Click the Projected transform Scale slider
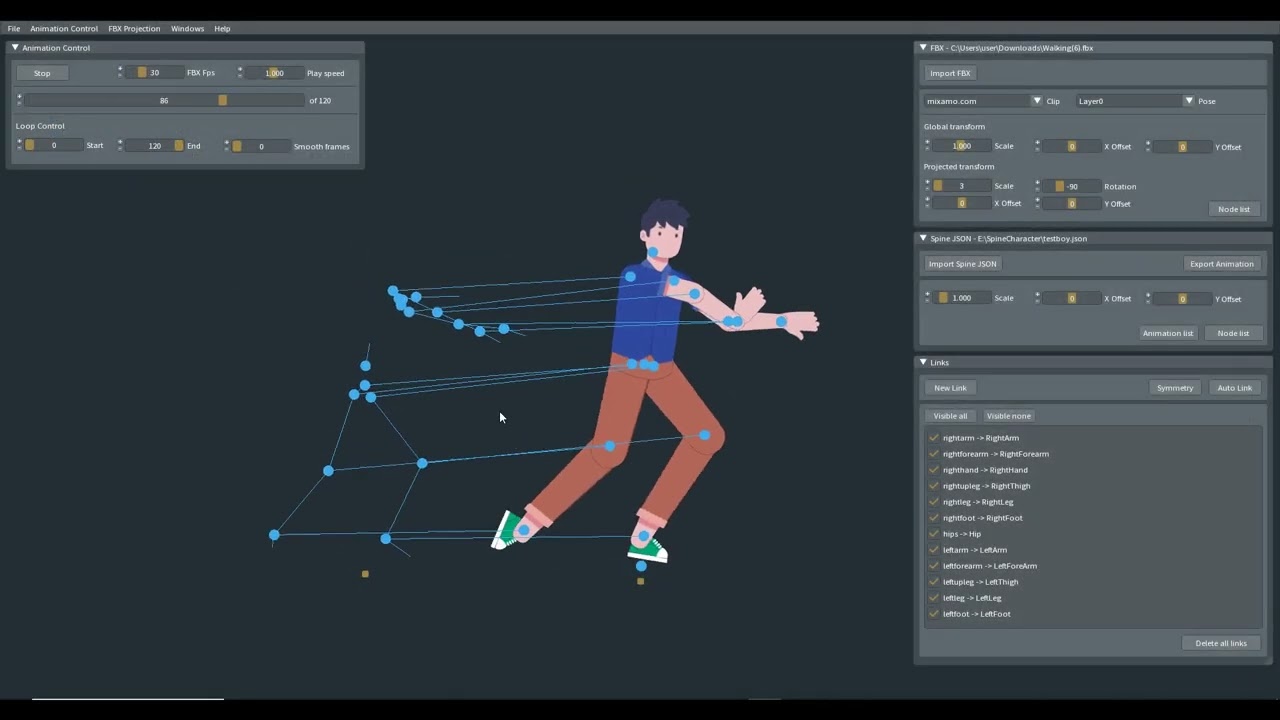This screenshot has width=1280, height=720. click(961, 186)
